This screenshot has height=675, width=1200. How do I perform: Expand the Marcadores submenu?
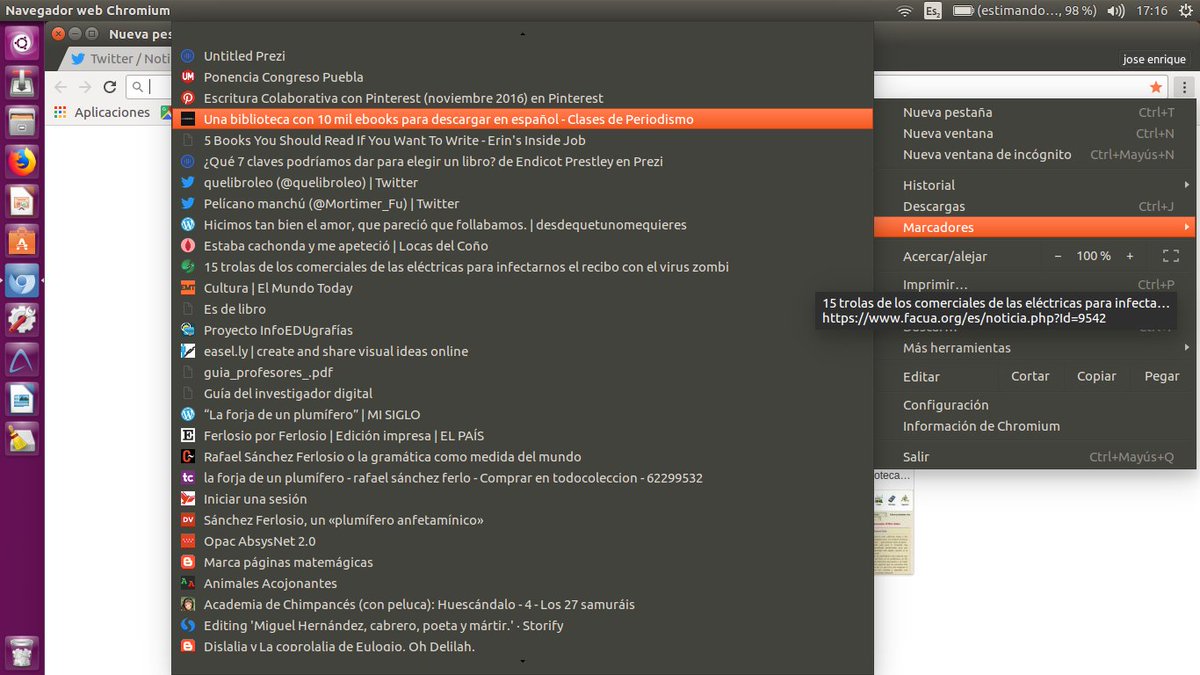1034,227
